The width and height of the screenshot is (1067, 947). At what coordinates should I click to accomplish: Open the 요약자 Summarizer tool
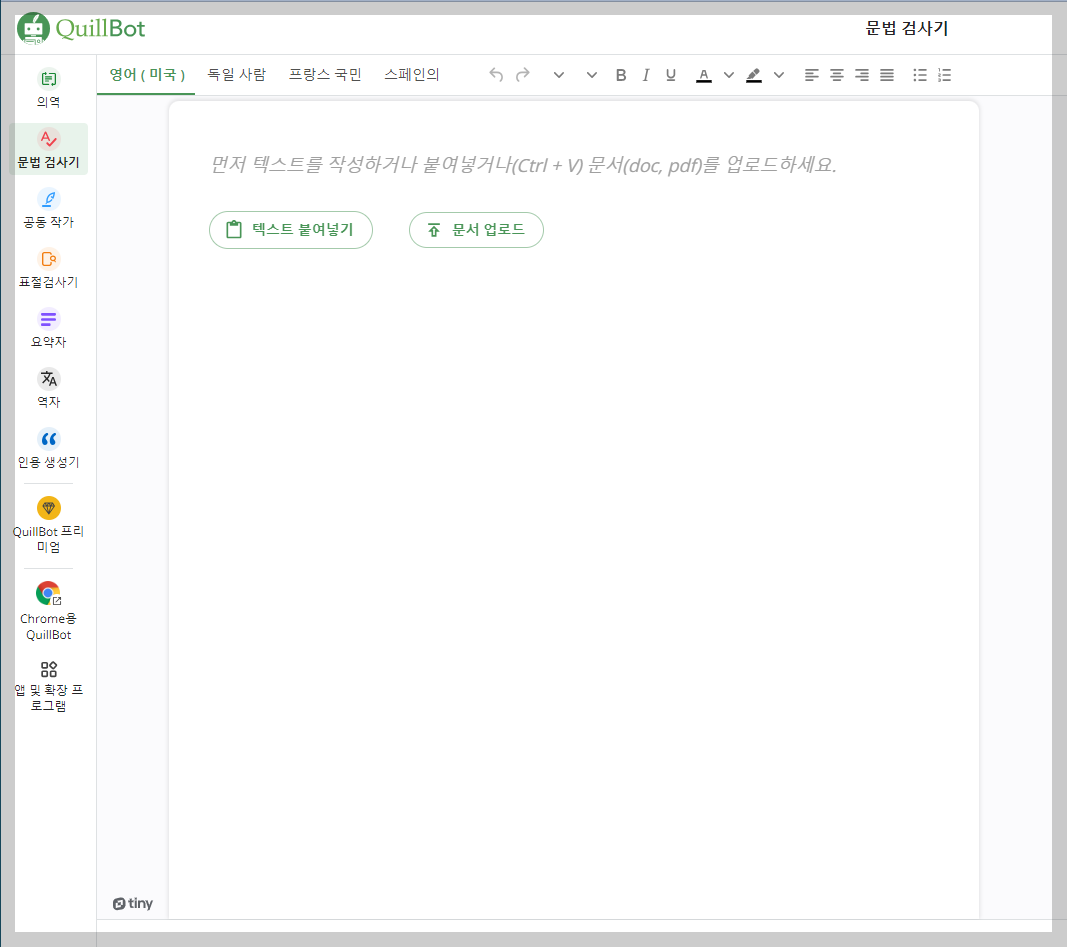[48, 326]
